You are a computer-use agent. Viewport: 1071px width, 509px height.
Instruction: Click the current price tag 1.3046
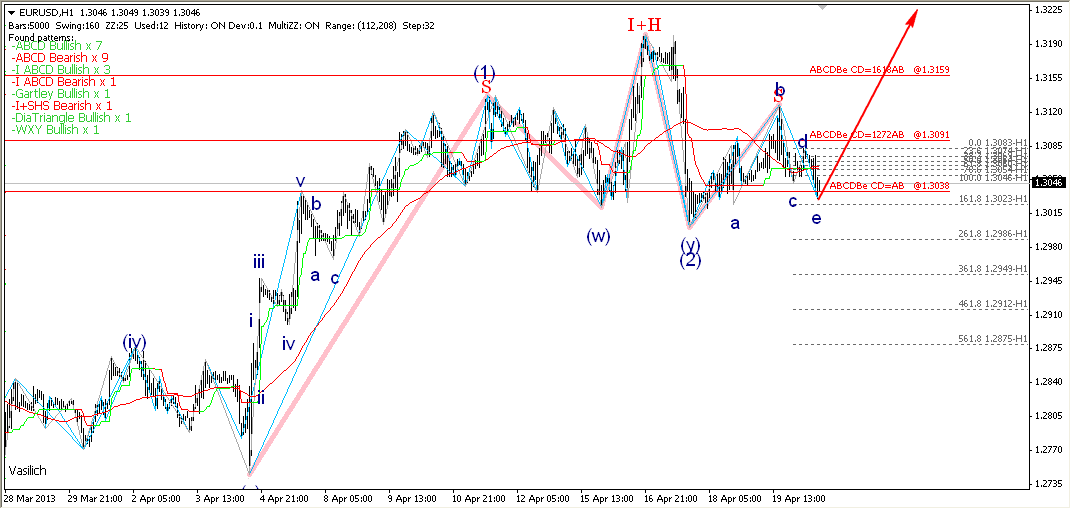(1048, 182)
